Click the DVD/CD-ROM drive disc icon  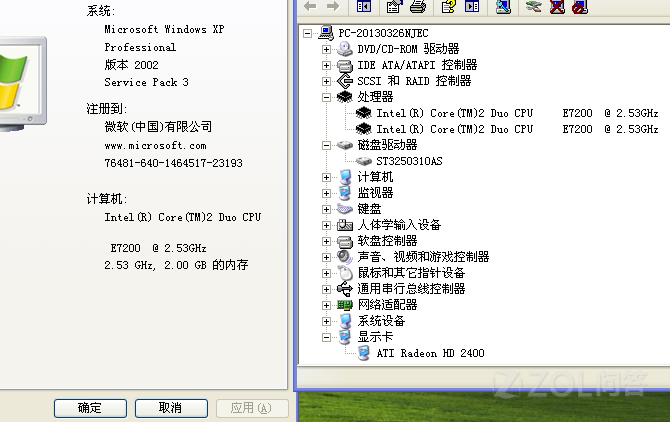(x=344, y=49)
